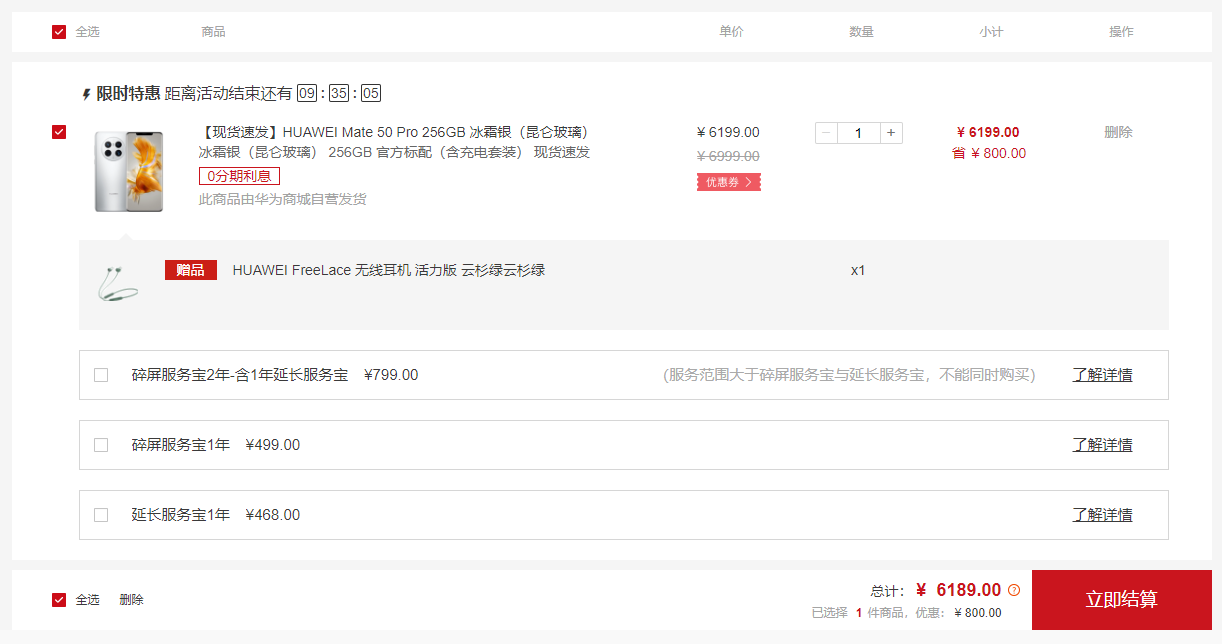Check 碎屏服务宝2年-含1年延长服务宝 option
This screenshot has width=1222, height=644.
(x=101, y=375)
